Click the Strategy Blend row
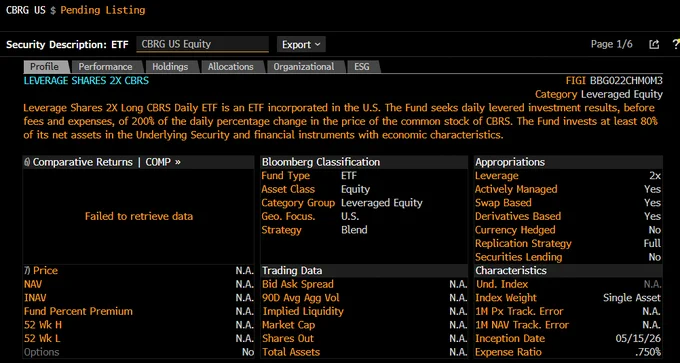The image size is (680, 363). click(364, 230)
